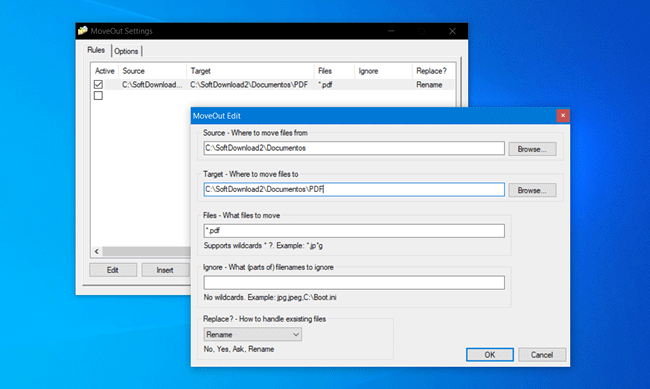Sort by the Source column header
The width and height of the screenshot is (650, 389).
point(153,71)
